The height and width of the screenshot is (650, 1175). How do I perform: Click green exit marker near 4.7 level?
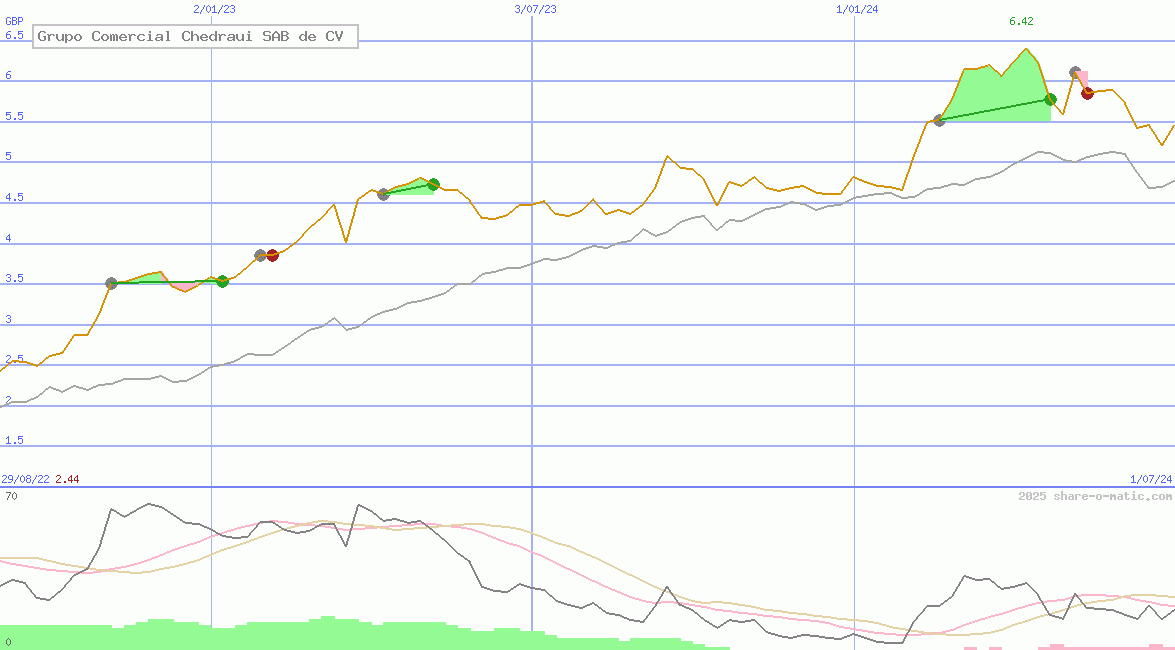click(x=433, y=184)
